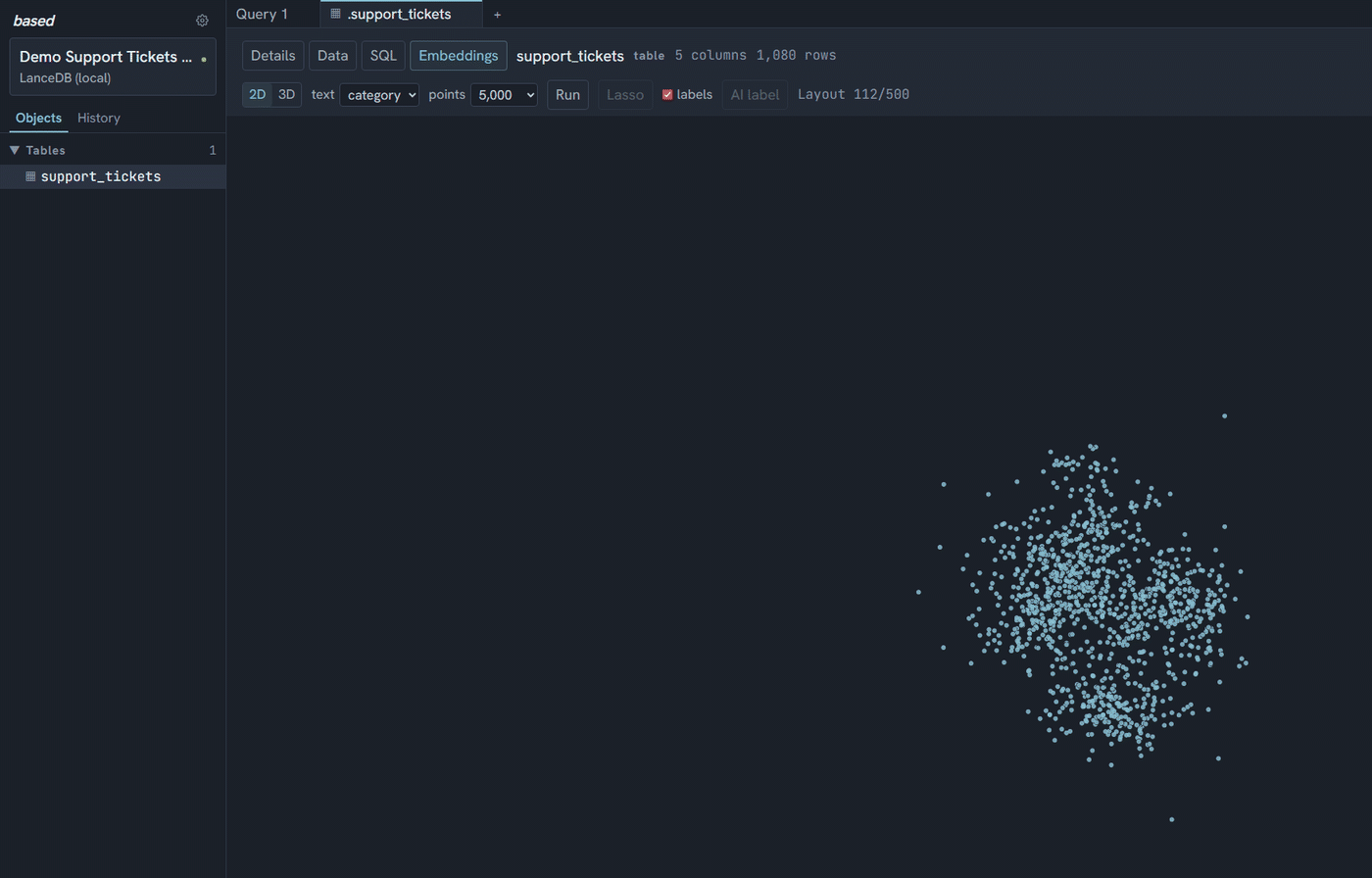Open the Objects sidebar tab
The width and height of the screenshot is (1372, 878).
(39, 118)
